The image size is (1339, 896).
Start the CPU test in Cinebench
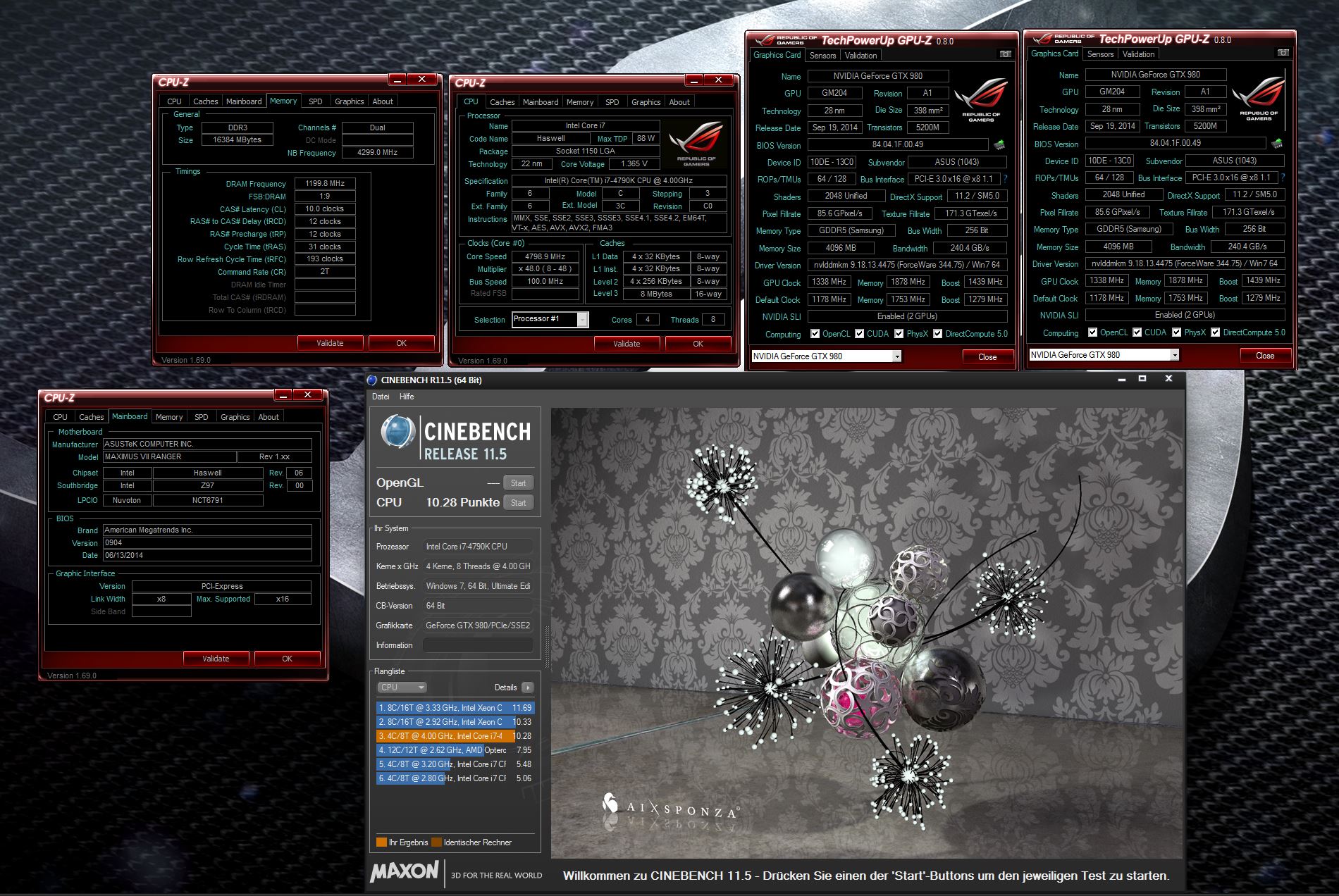point(519,503)
